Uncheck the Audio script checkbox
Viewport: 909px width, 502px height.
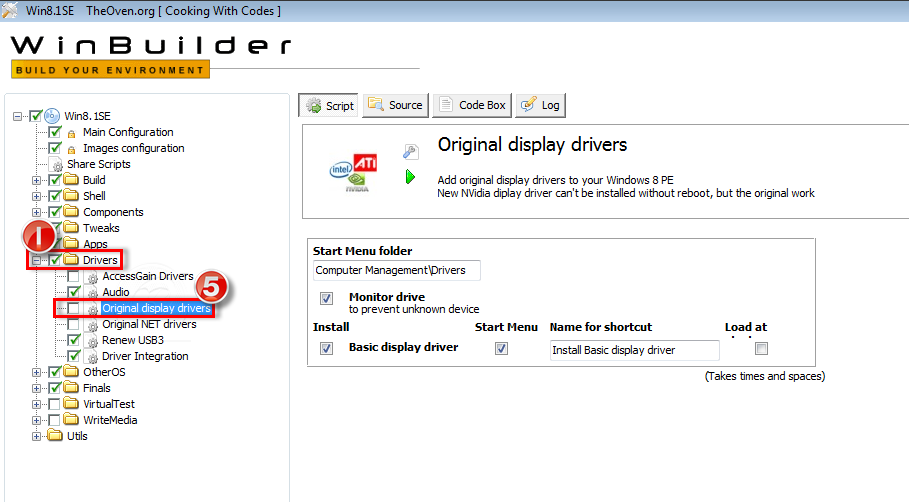74,292
